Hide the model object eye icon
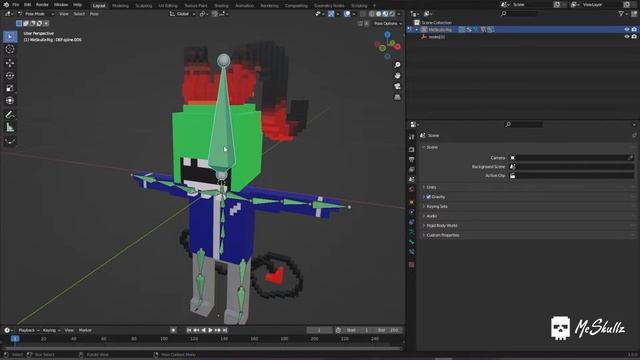This screenshot has width=640, height=360. tap(627, 37)
